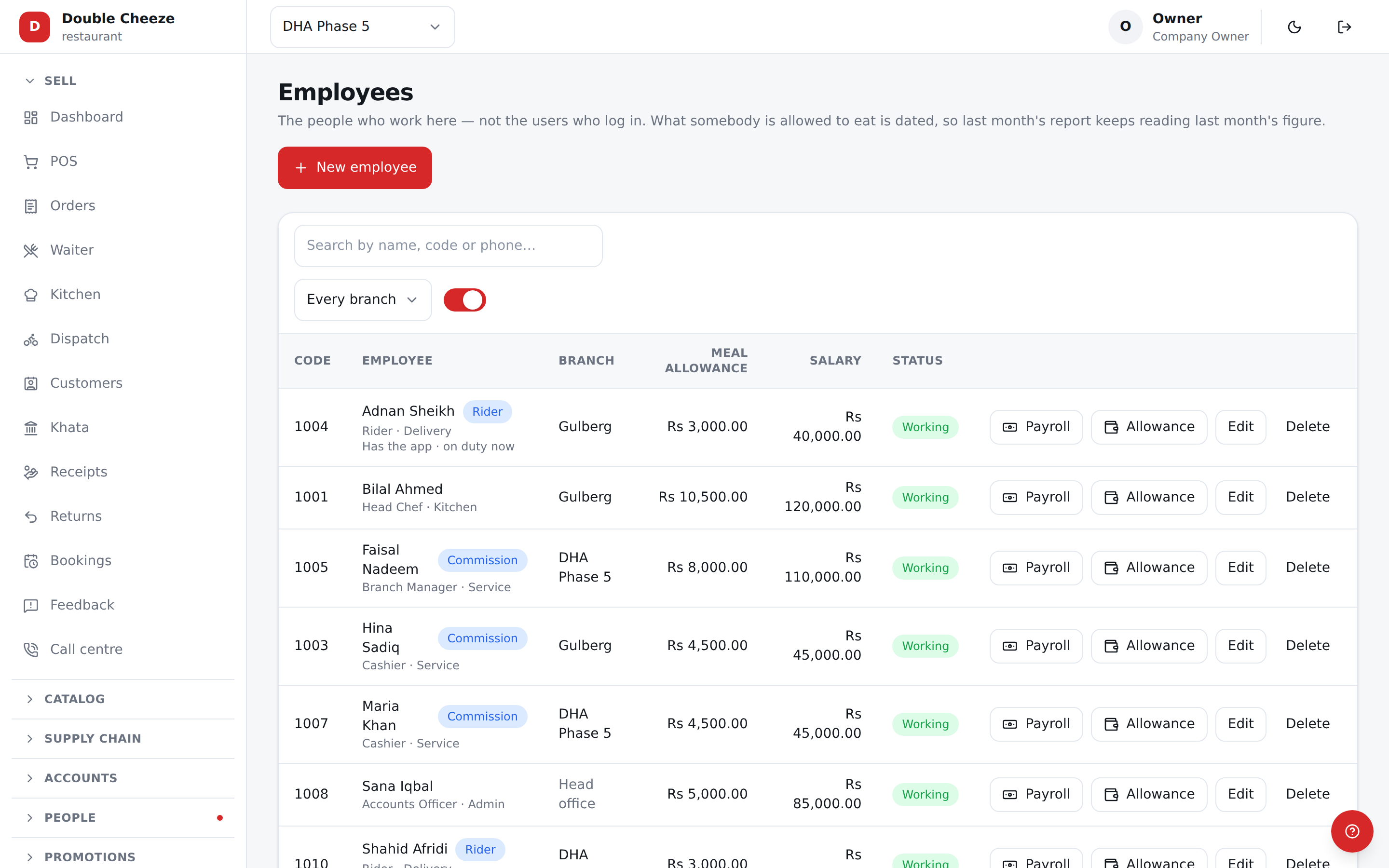Click the New employee button
Image resolution: width=1389 pixels, height=868 pixels.
tap(354, 168)
